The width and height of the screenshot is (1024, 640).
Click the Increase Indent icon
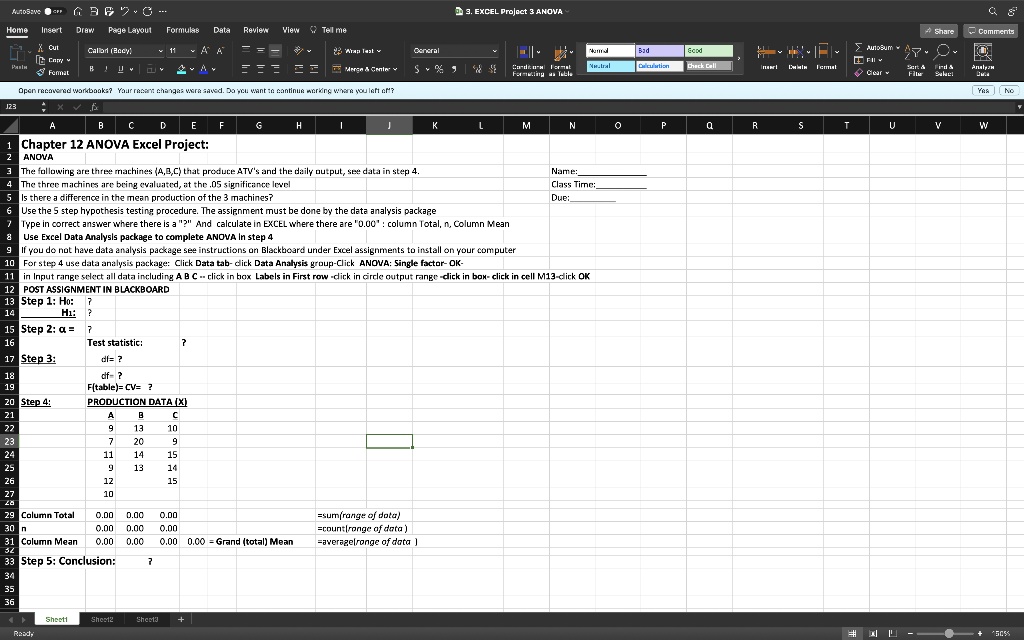(314, 69)
